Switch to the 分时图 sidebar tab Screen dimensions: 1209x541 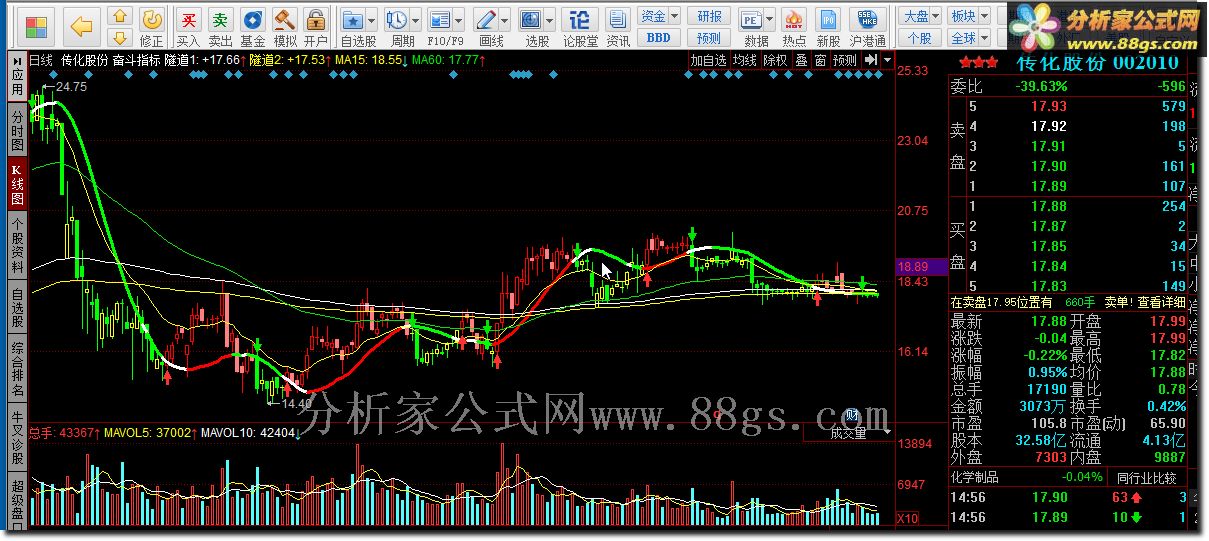(18, 130)
